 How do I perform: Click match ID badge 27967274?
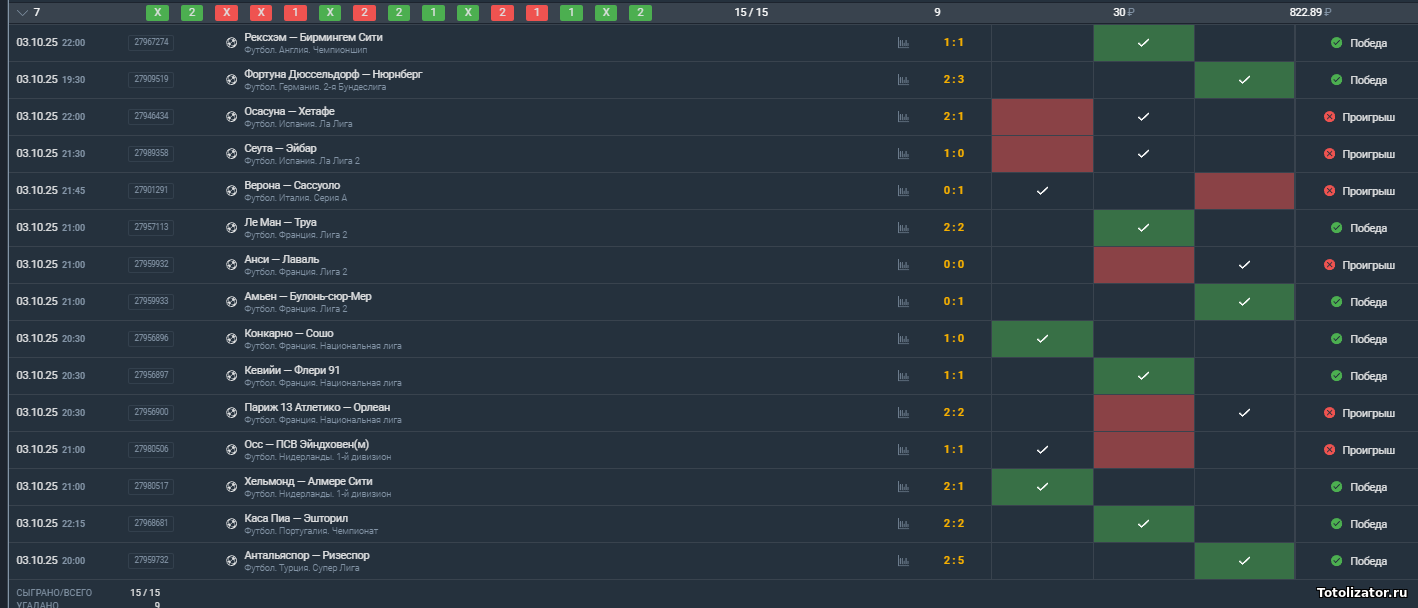151,42
